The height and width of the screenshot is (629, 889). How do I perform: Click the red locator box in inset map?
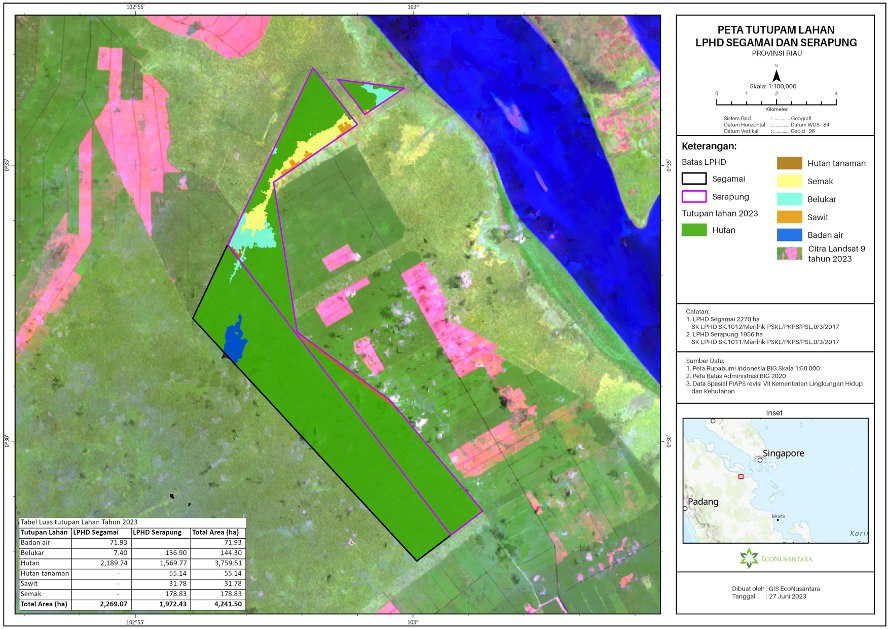740,476
